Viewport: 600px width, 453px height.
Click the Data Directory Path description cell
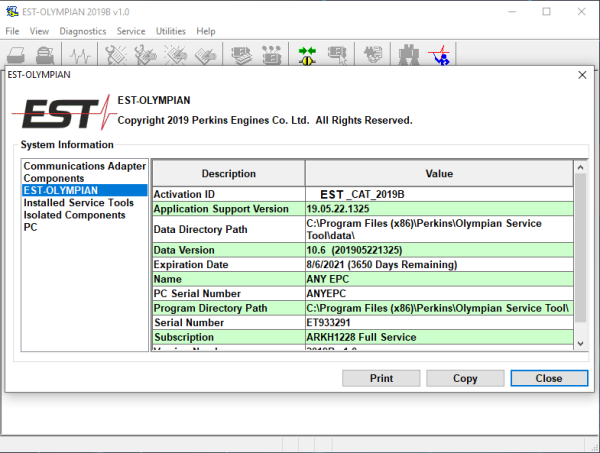pyautogui.click(x=228, y=229)
